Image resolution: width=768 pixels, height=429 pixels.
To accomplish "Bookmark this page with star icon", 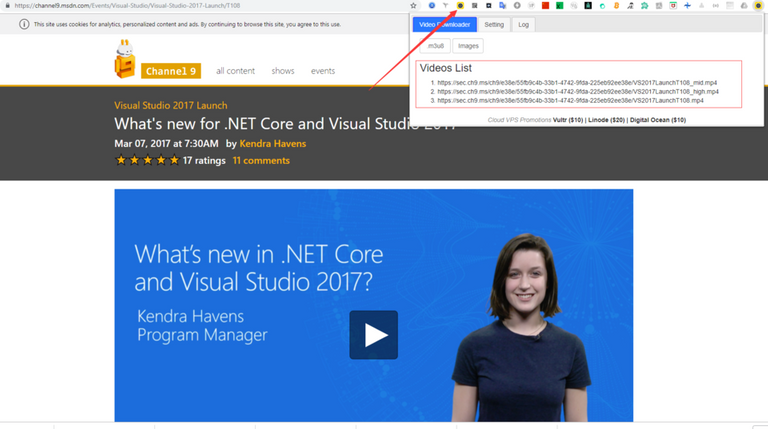I will 414,6.
